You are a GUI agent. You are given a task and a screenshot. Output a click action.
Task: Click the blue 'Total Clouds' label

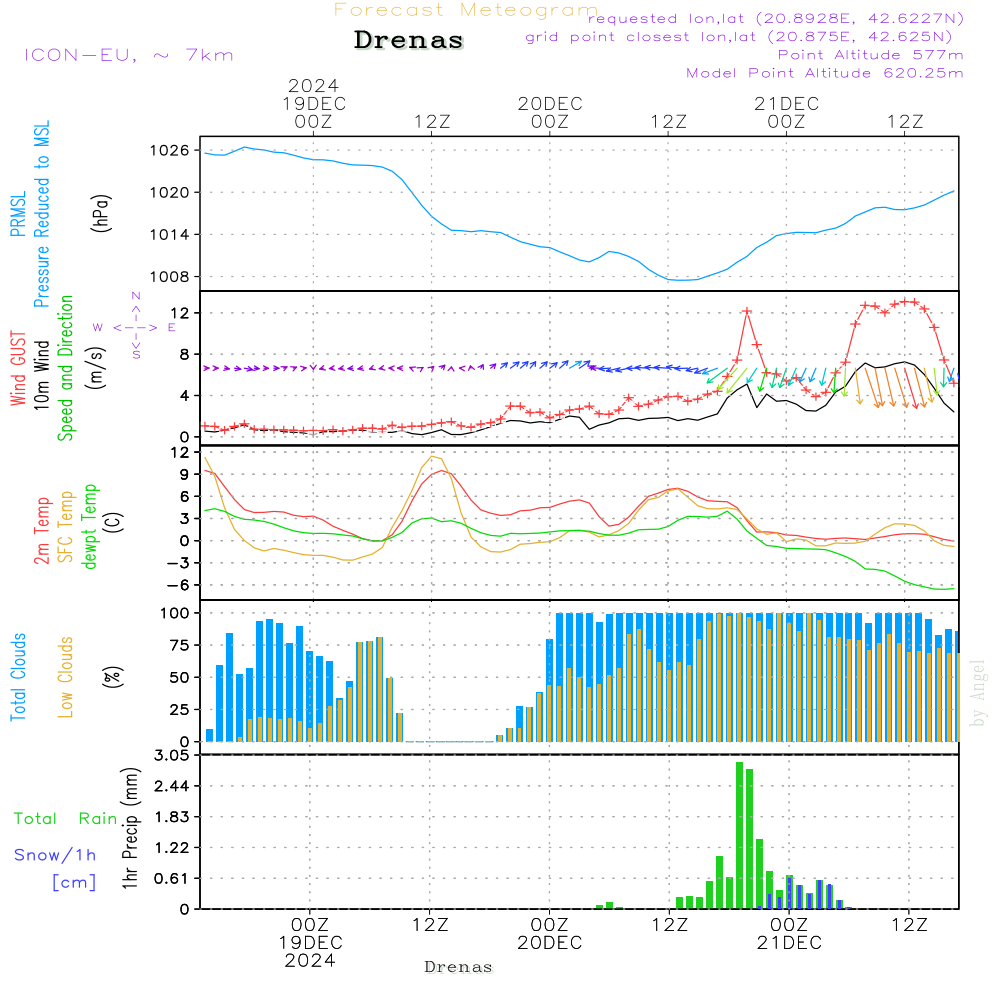(18, 677)
